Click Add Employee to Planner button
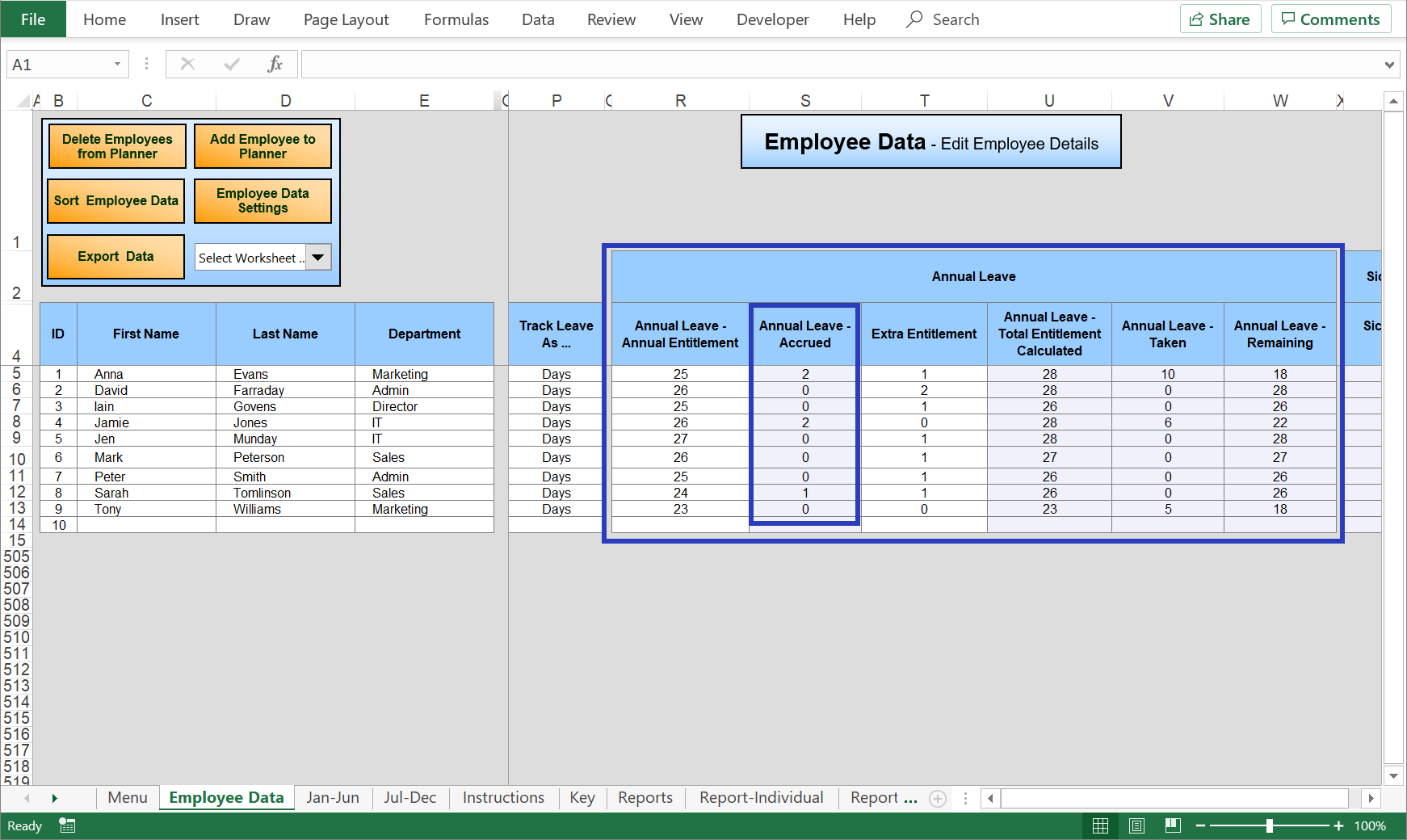The image size is (1407, 840). click(x=262, y=146)
